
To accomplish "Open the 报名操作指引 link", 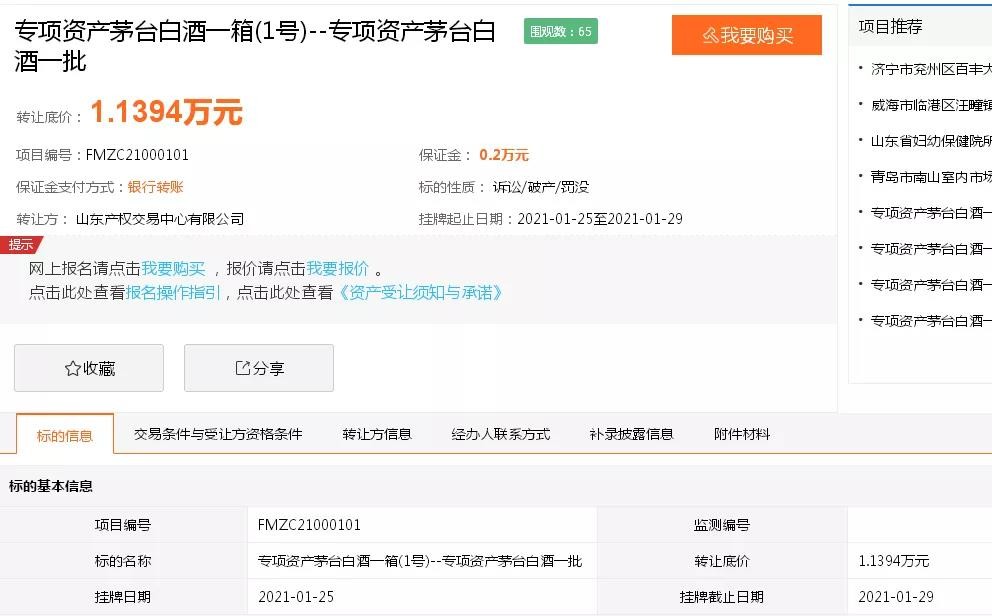I will click(173, 293).
